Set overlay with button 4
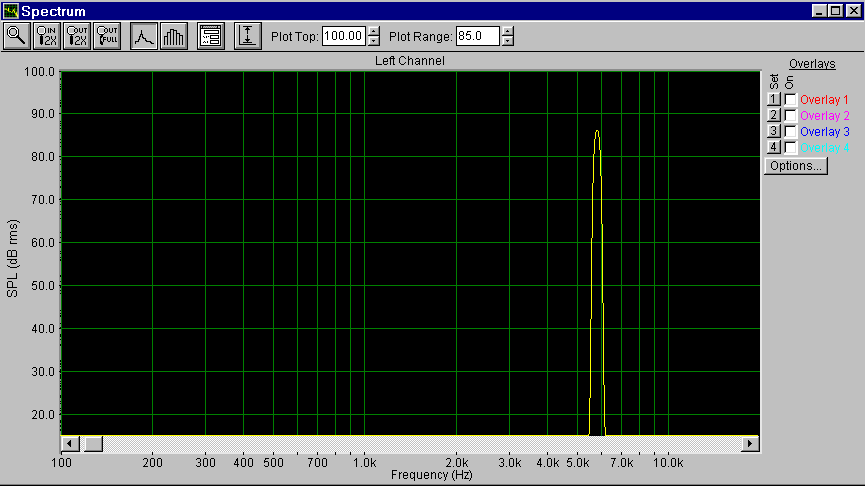This screenshot has height=486, width=865. [x=774, y=147]
